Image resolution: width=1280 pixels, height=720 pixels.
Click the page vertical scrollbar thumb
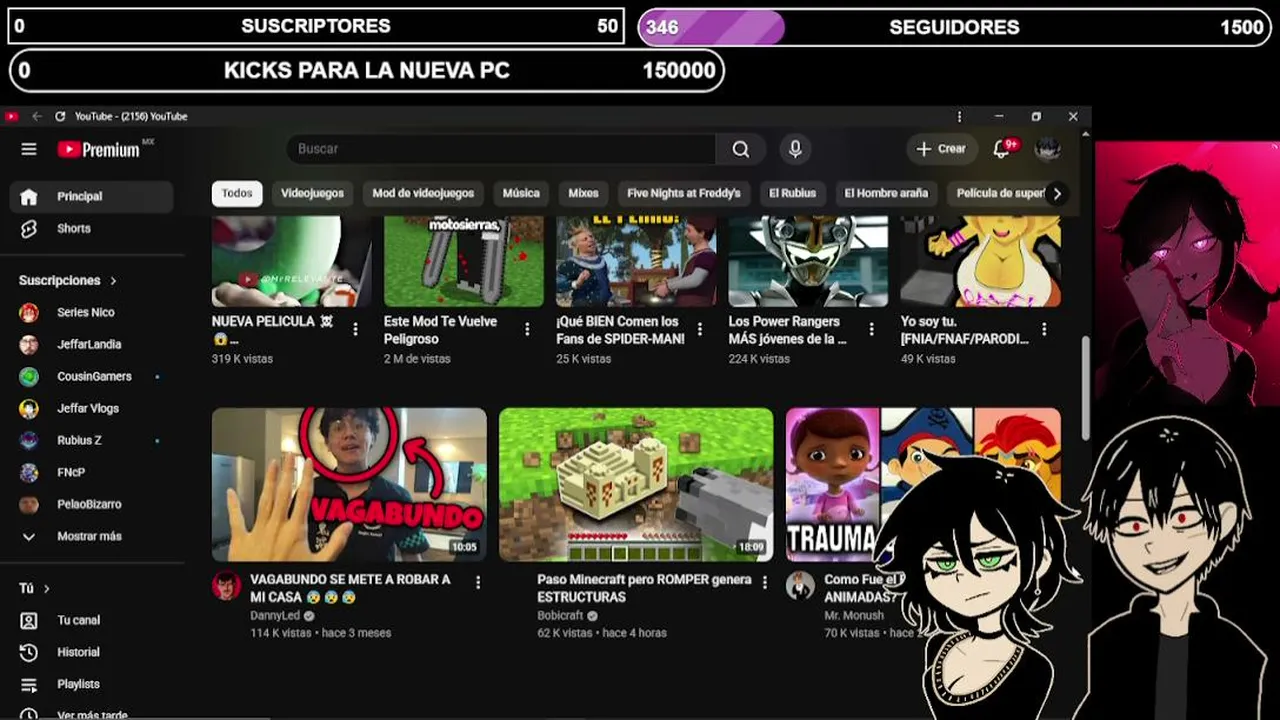[x=1084, y=386]
